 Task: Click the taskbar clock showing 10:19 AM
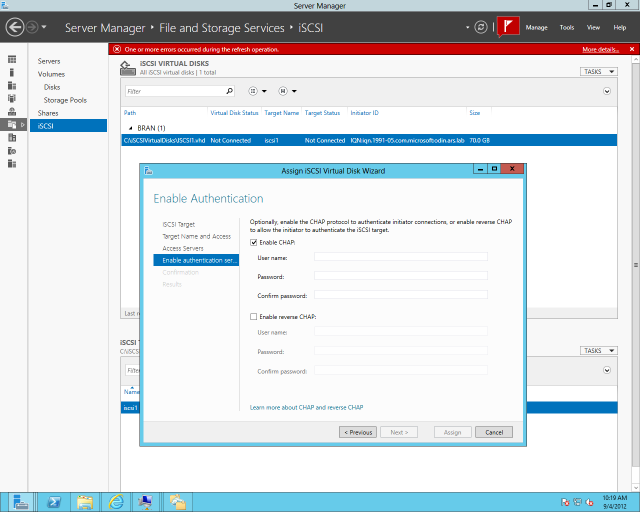tap(615, 502)
